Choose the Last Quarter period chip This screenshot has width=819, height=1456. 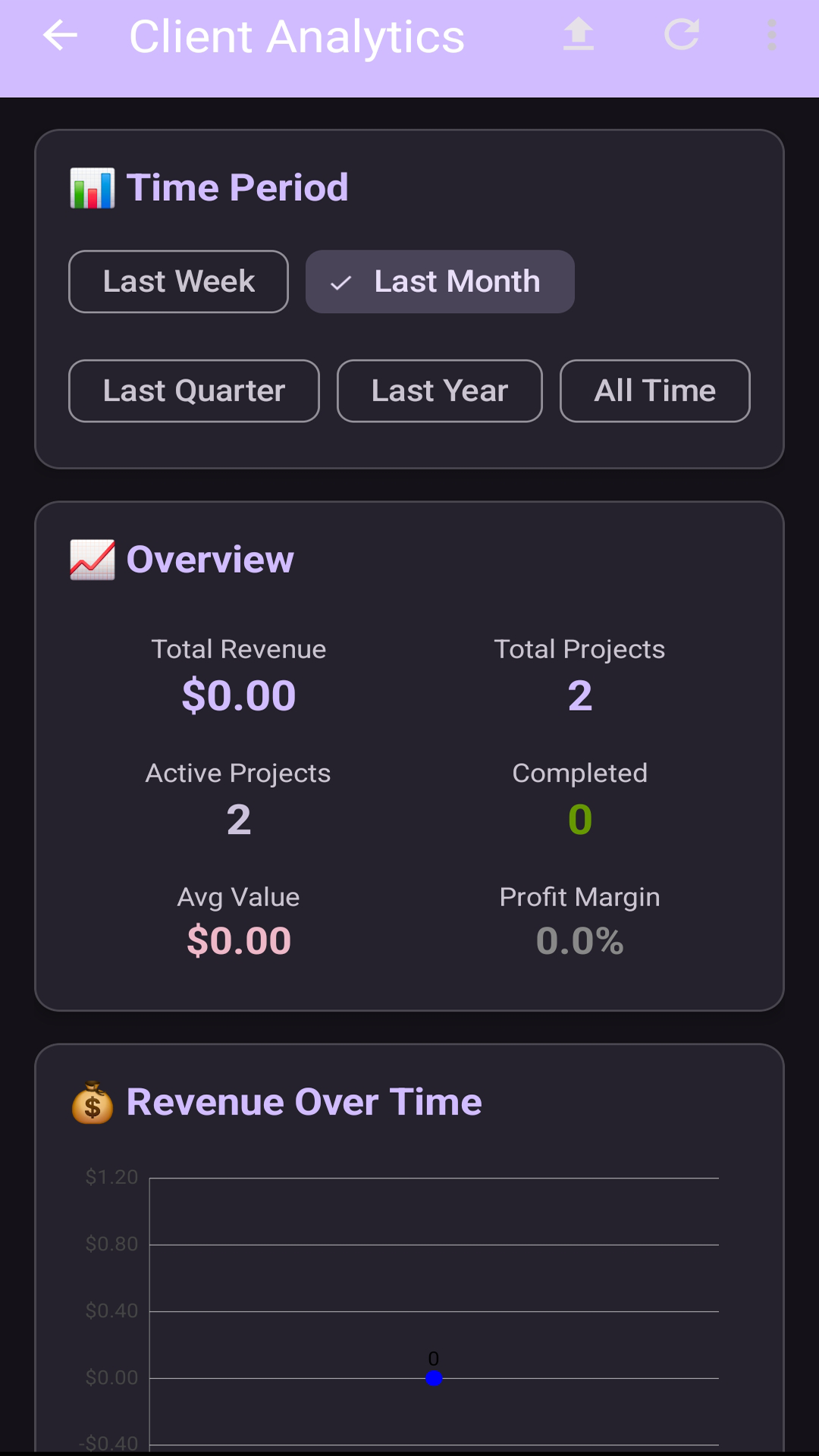click(193, 391)
